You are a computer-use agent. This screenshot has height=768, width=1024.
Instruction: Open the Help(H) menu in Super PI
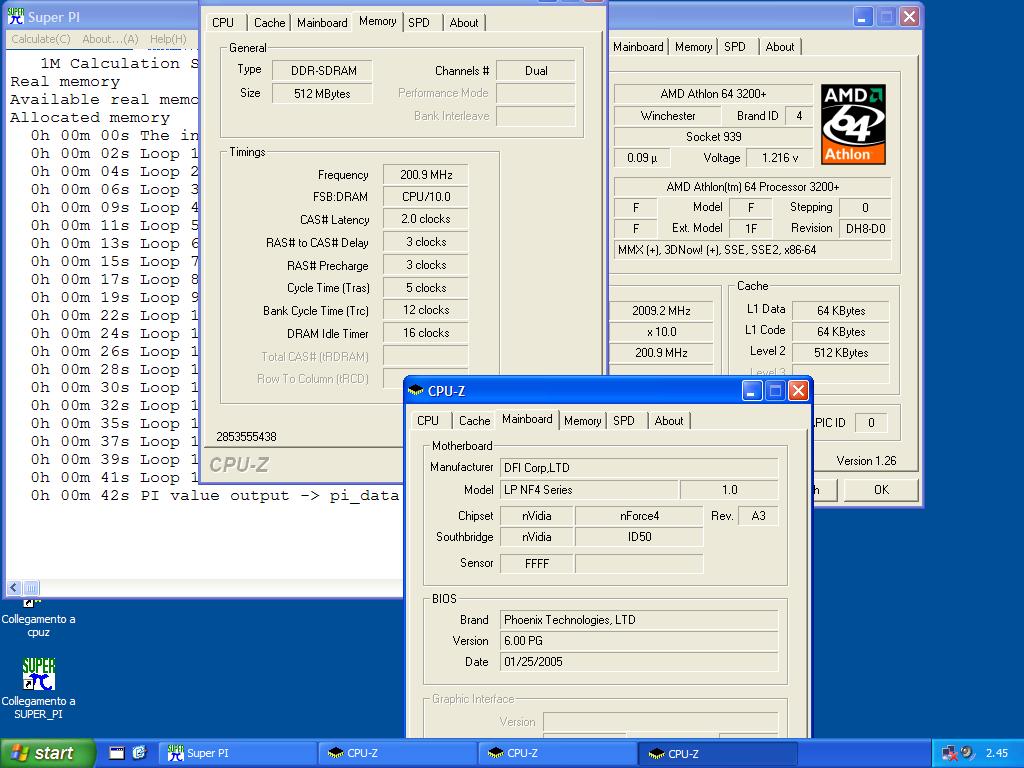point(168,39)
